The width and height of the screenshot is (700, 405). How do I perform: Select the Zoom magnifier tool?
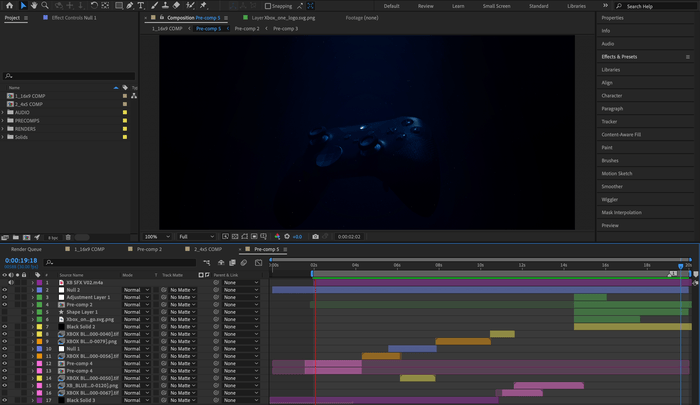45,5
